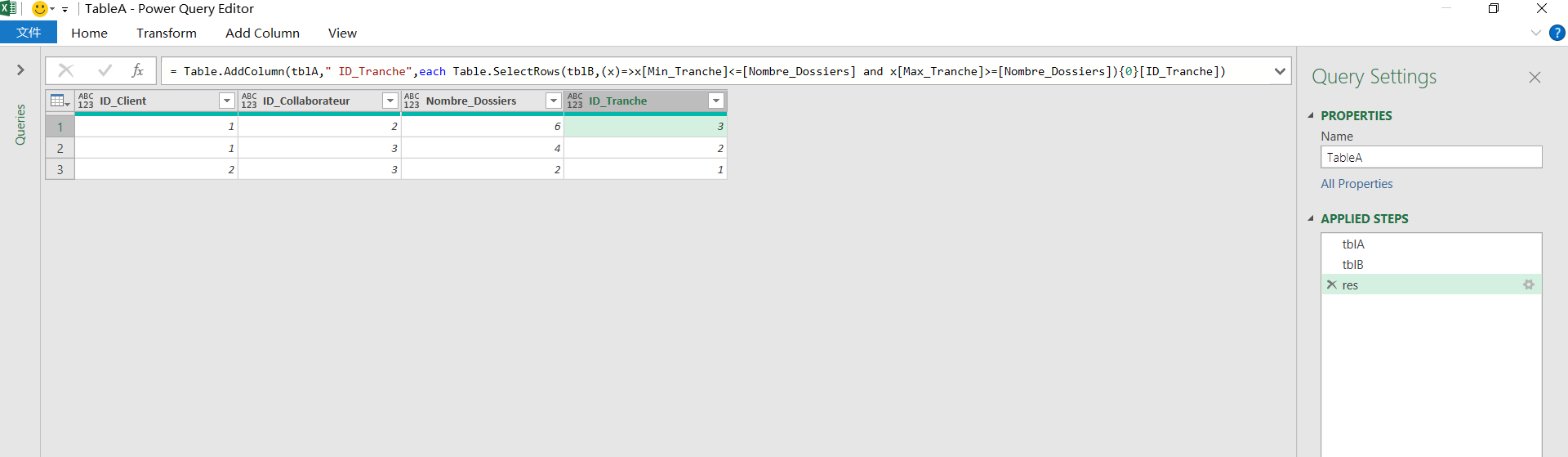Select the tblA applied step
The width and height of the screenshot is (1568, 457).
(1431, 244)
